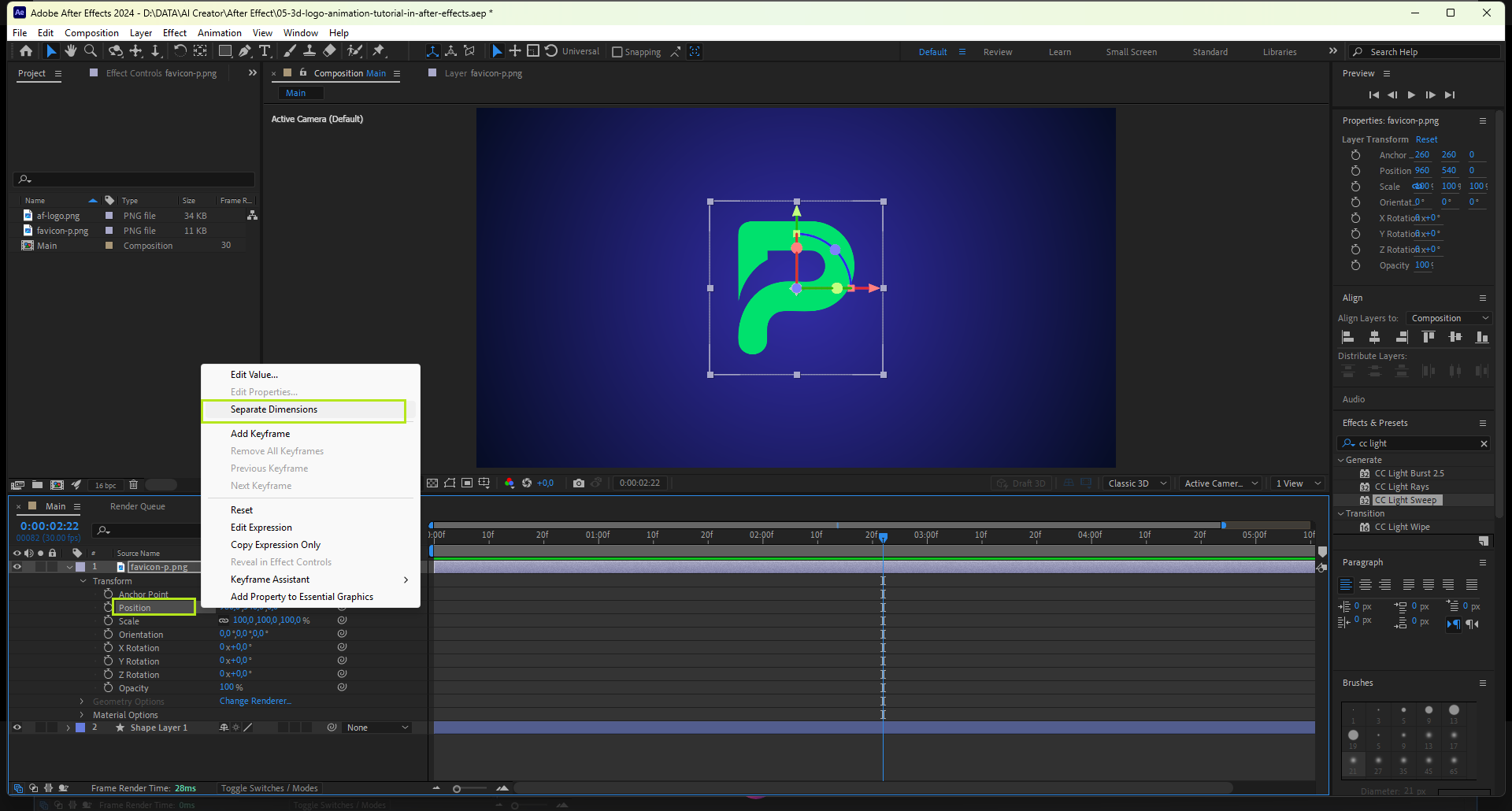Screen dimensions: 1512x811
Task: Take snapshot using camera icon
Action: pos(579,483)
